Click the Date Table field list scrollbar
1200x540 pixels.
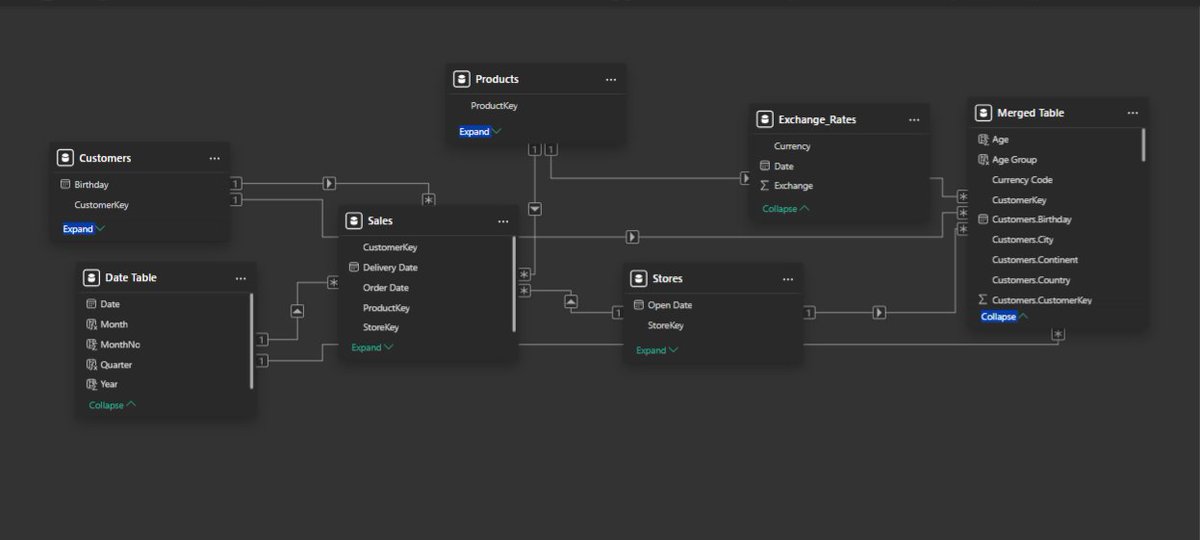251,341
